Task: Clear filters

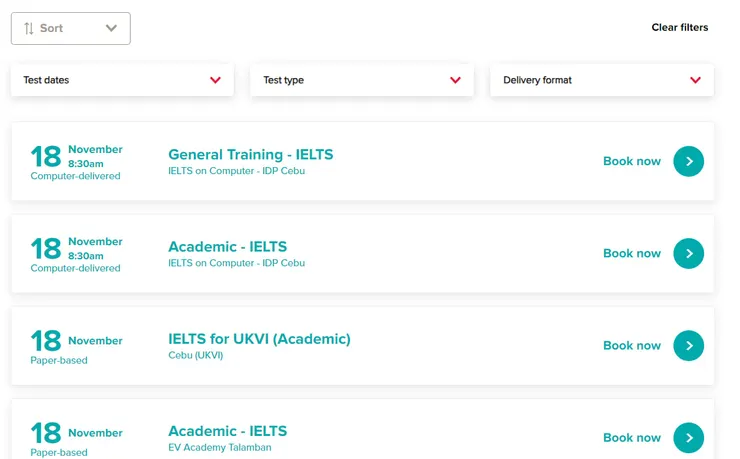Action: [680, 27]
